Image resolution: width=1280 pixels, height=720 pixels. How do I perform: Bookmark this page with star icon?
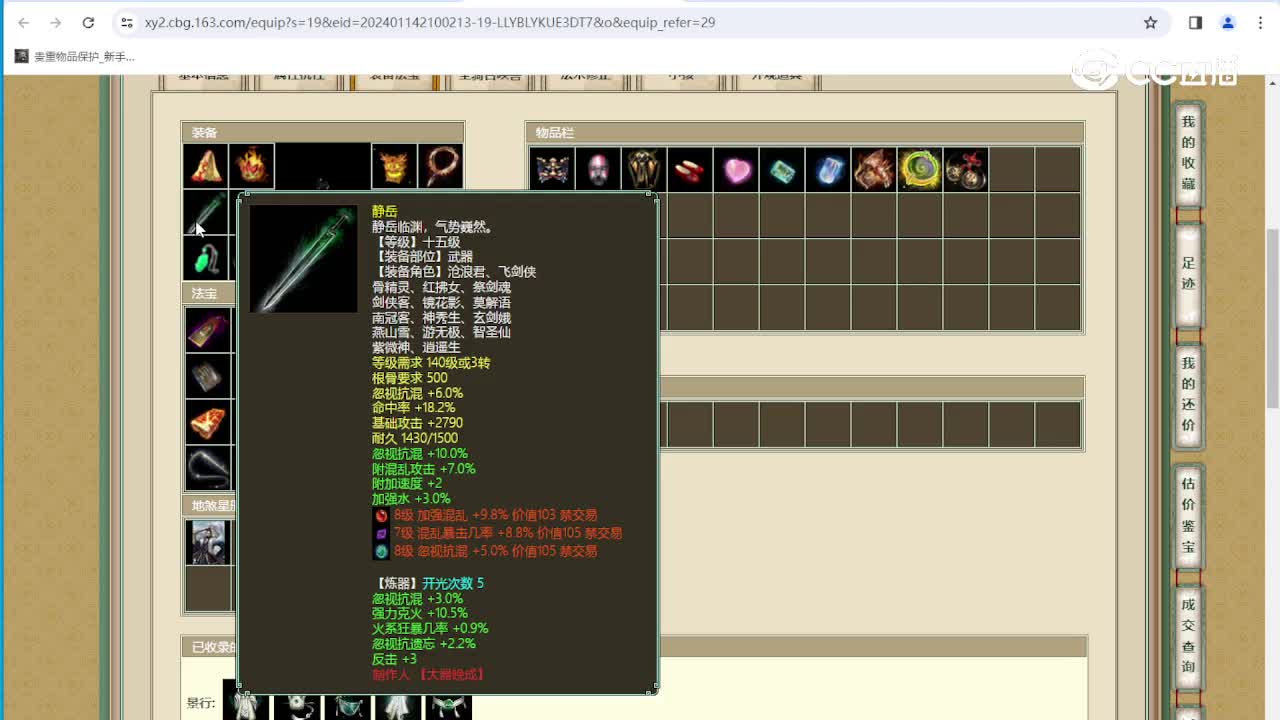1150,22
